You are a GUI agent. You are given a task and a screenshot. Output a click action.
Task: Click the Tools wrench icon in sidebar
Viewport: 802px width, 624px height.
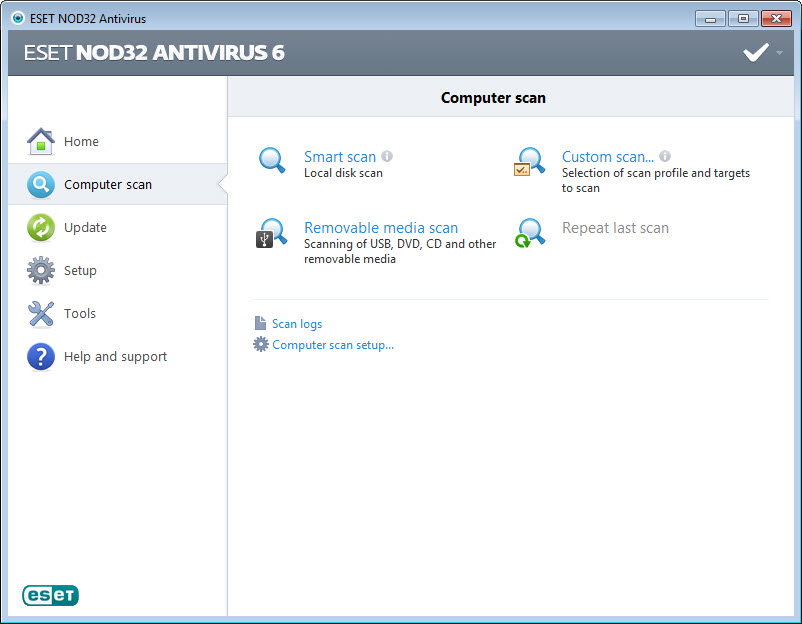tap(41, 314)
